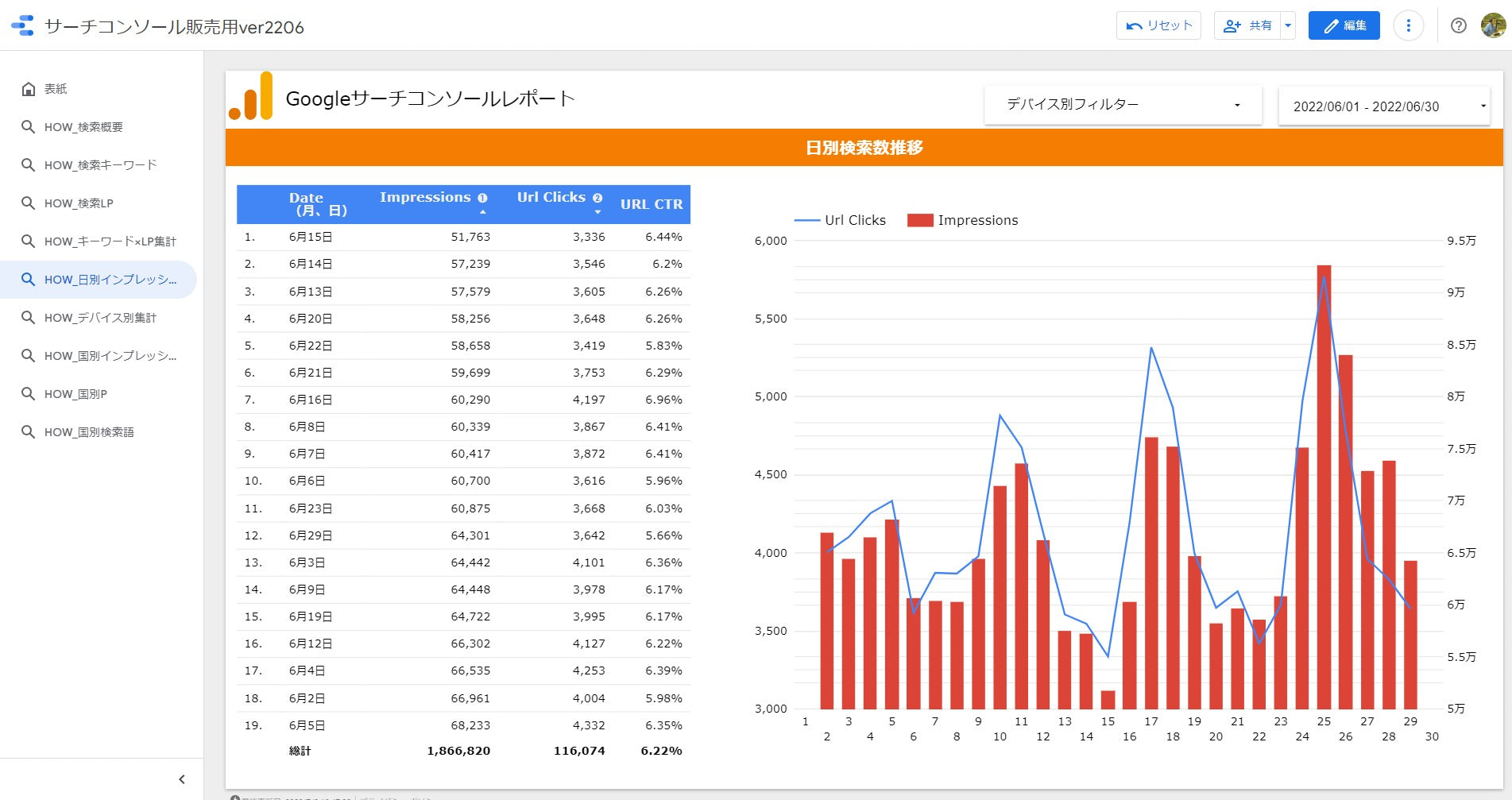This screenshot has width=1512, height=800.
Task: Click the Impressions sort order 1 badge
Action: pyautogui.click(x=482, y=198)
